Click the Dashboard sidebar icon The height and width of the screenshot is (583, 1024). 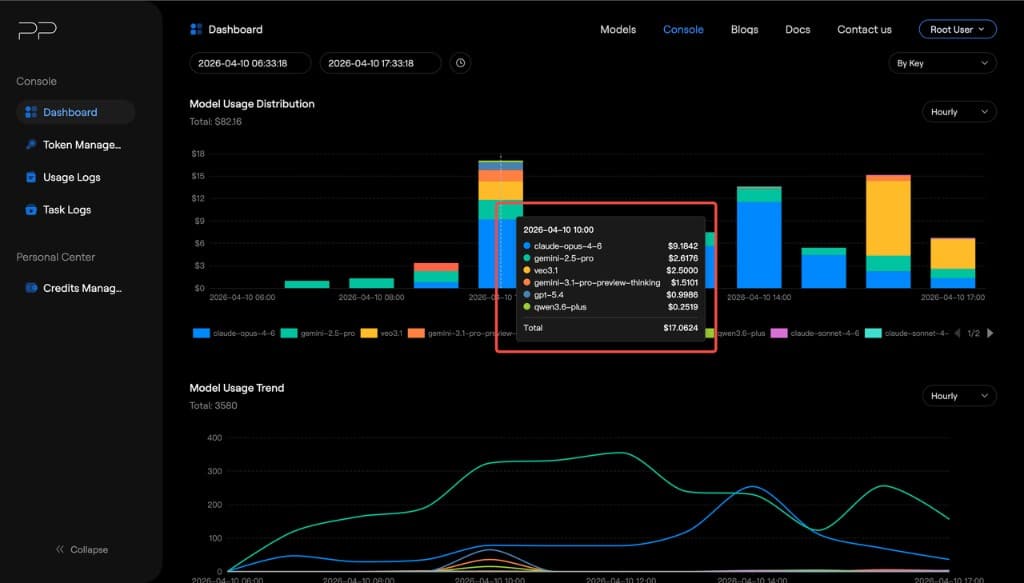(31, 112)
